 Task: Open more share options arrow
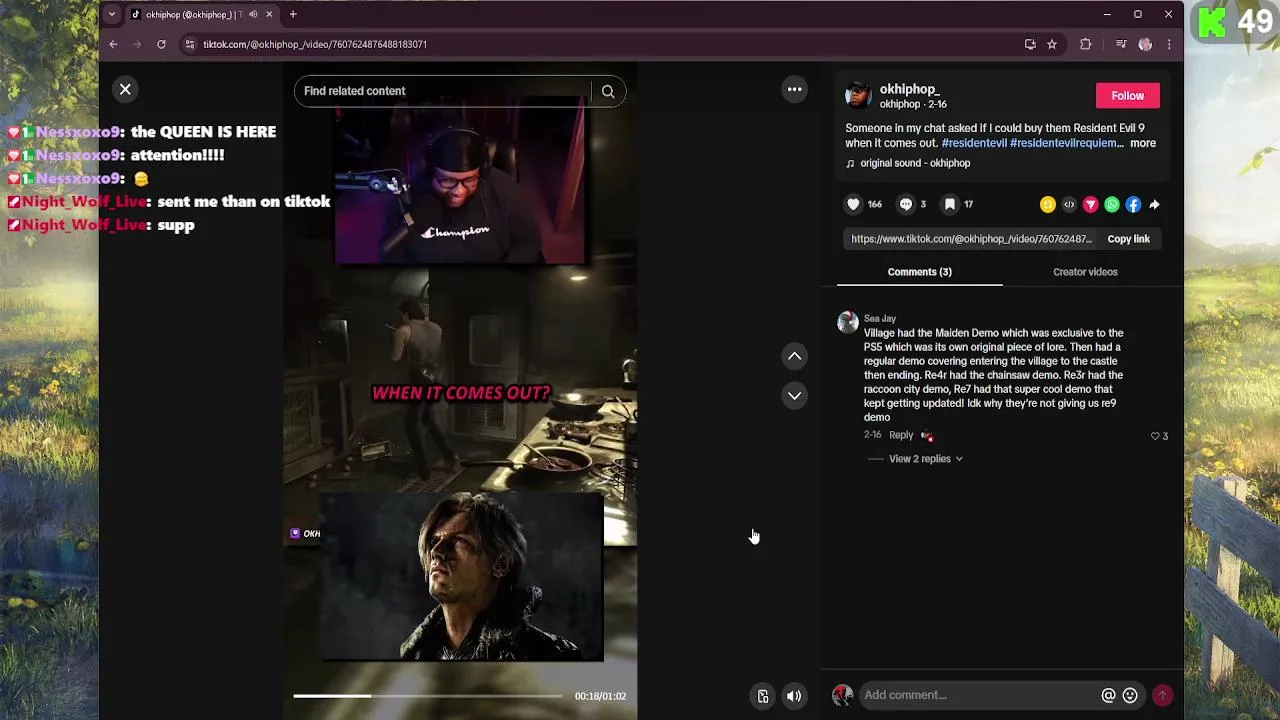tap(1154, 204)
